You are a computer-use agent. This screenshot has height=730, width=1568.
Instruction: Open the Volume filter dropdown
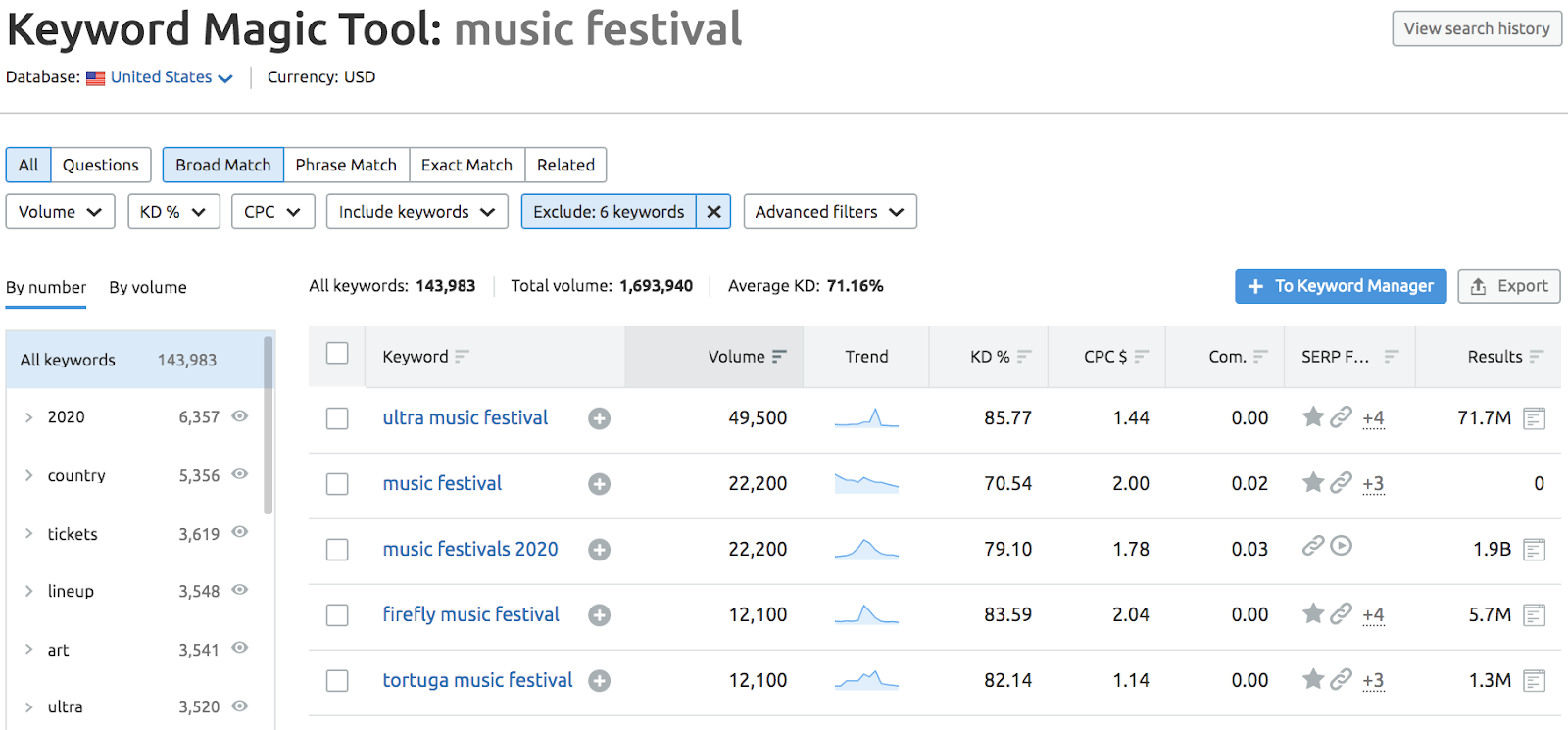tap(60, 212)
